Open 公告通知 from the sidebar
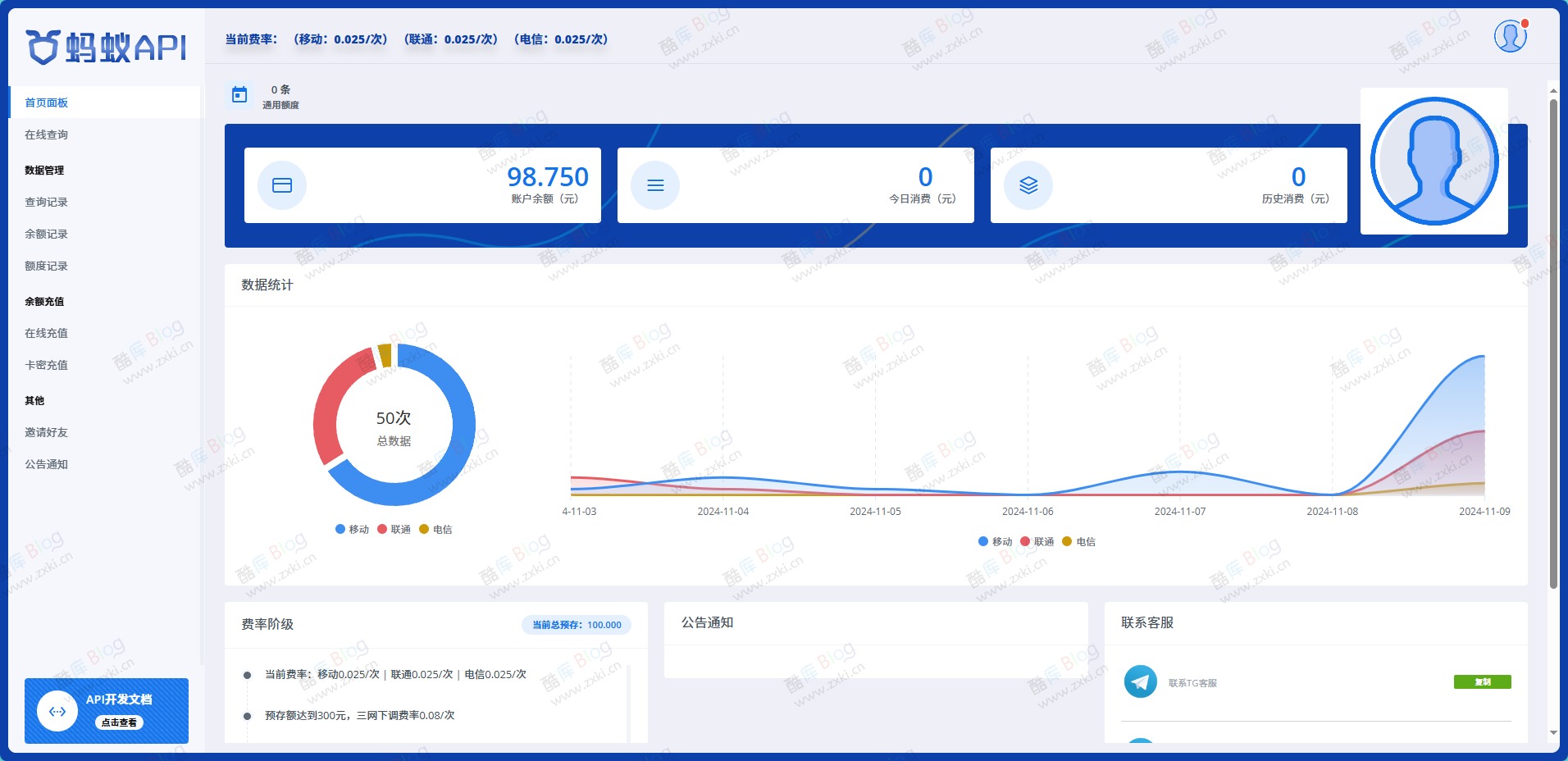1568x761 pixels. click(x=47, y=464)
